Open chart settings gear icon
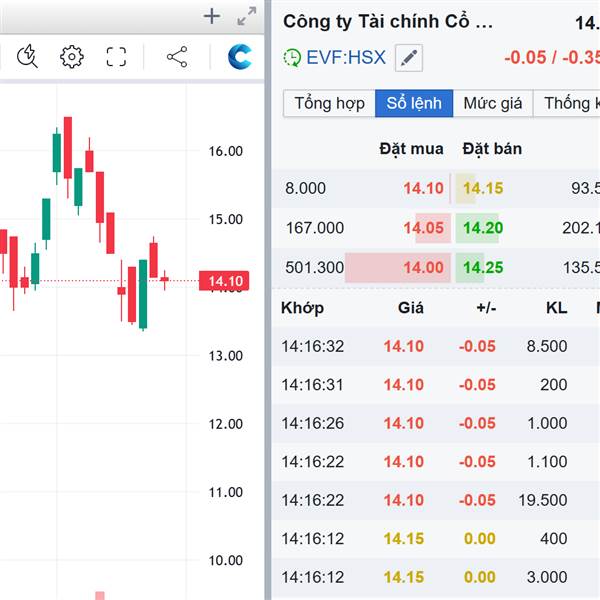Image resolution: width=600 pixels, height=600 pixels. [72, 57]
